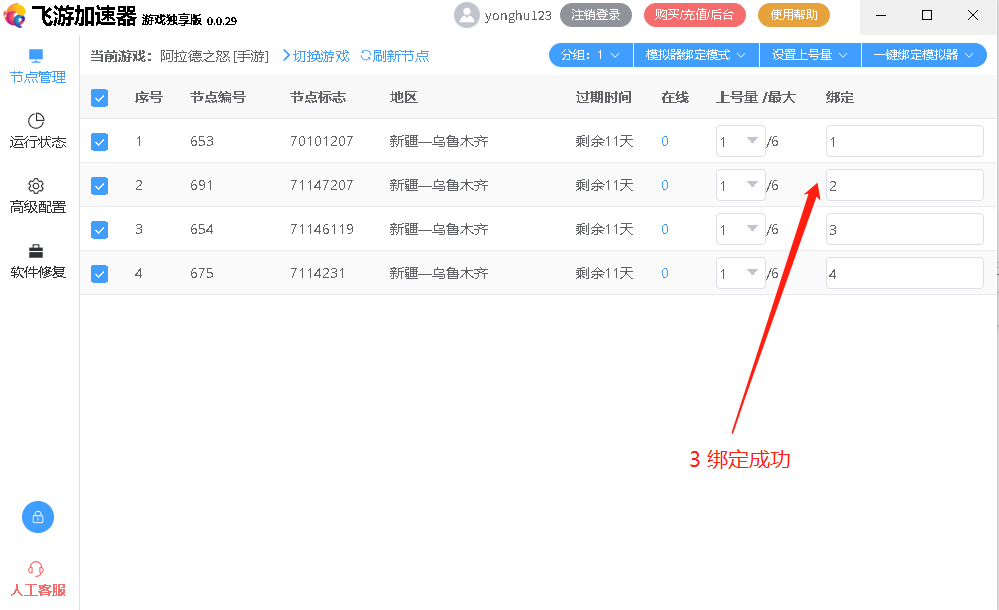This screenshot has height=610, width=999.
Task: Open the 软件修复 toolbox icon
Action: [x=36, y=251]
